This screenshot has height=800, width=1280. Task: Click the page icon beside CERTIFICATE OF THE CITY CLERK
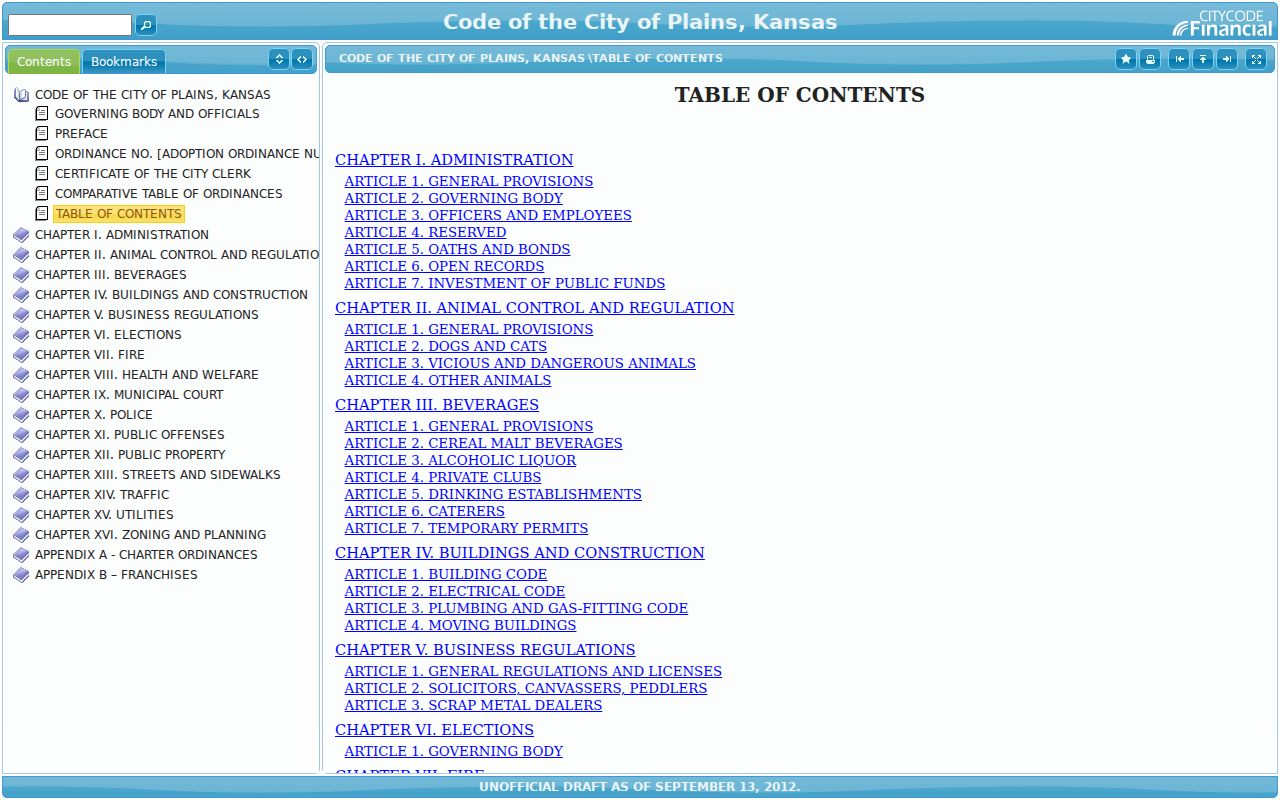42,173
